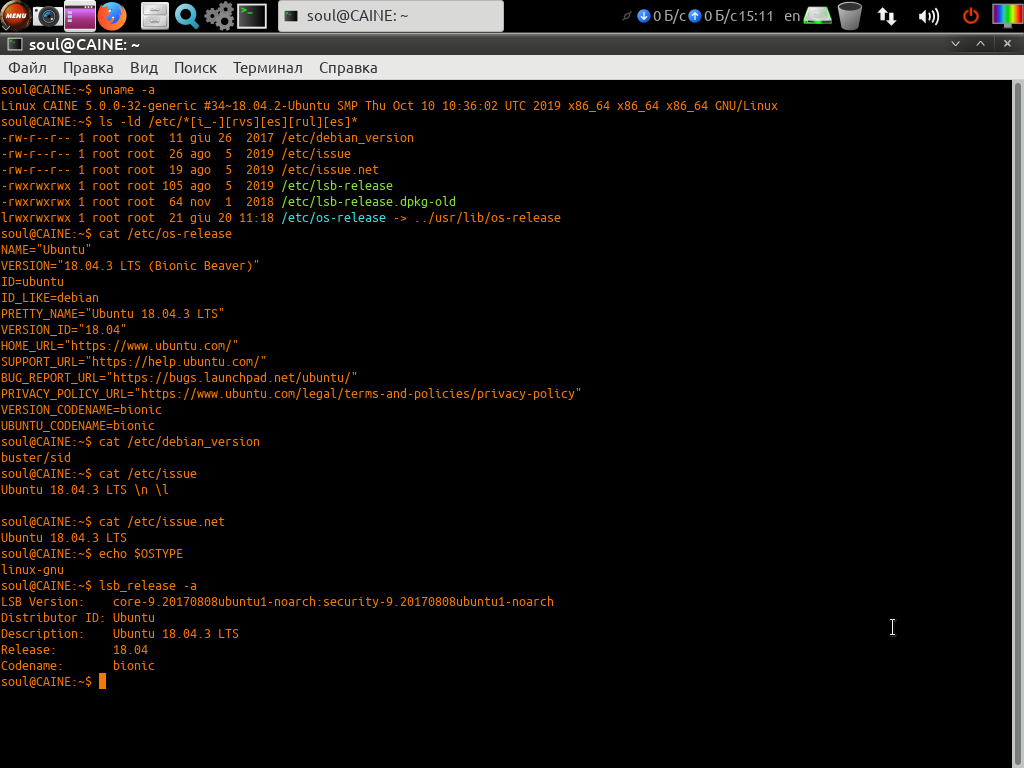Click the 'Codename: bionic' line
Image resolution: width=1024 pixels, height=768 pixels.
(x=78, y=666)
